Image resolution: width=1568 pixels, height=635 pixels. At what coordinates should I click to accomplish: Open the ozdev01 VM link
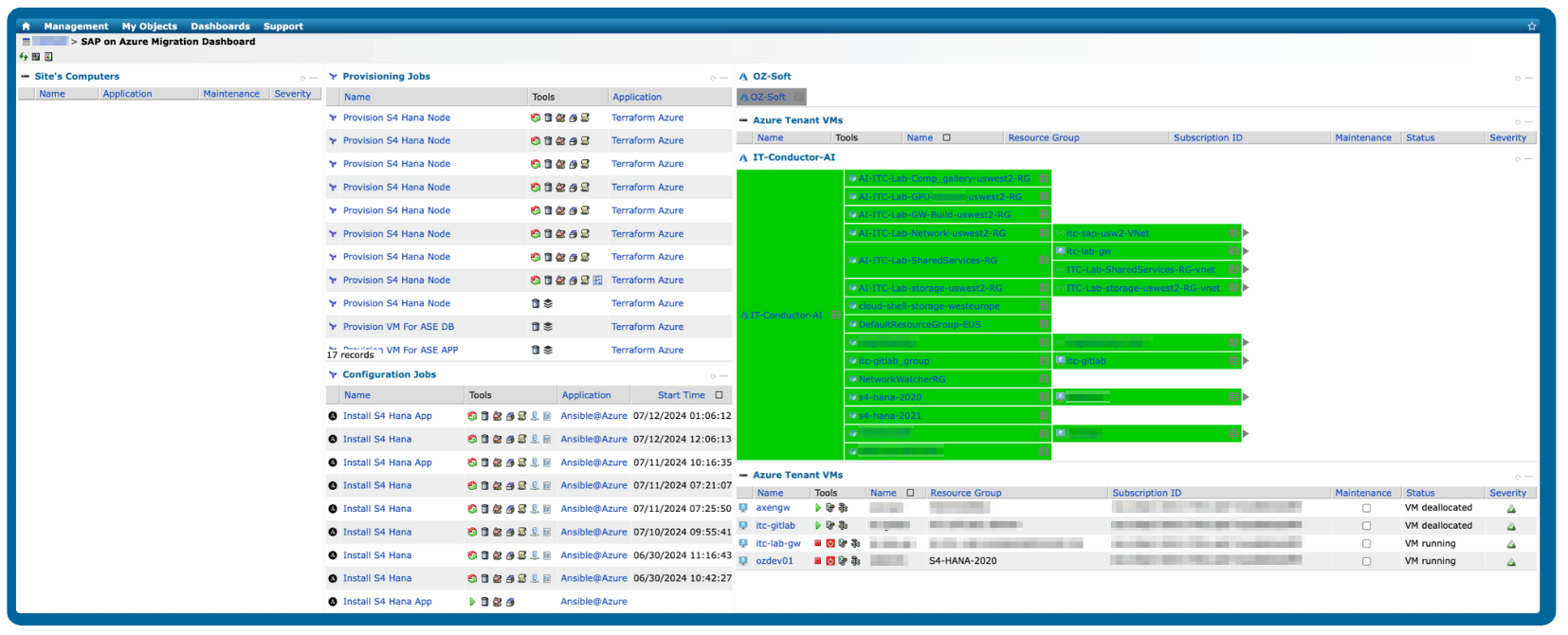coord(774,561)
